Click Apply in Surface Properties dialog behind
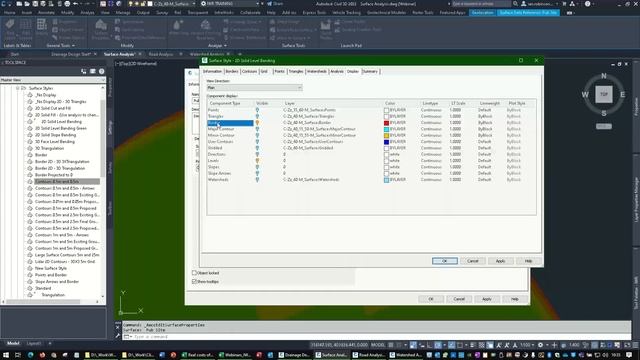 pos(487,299)
